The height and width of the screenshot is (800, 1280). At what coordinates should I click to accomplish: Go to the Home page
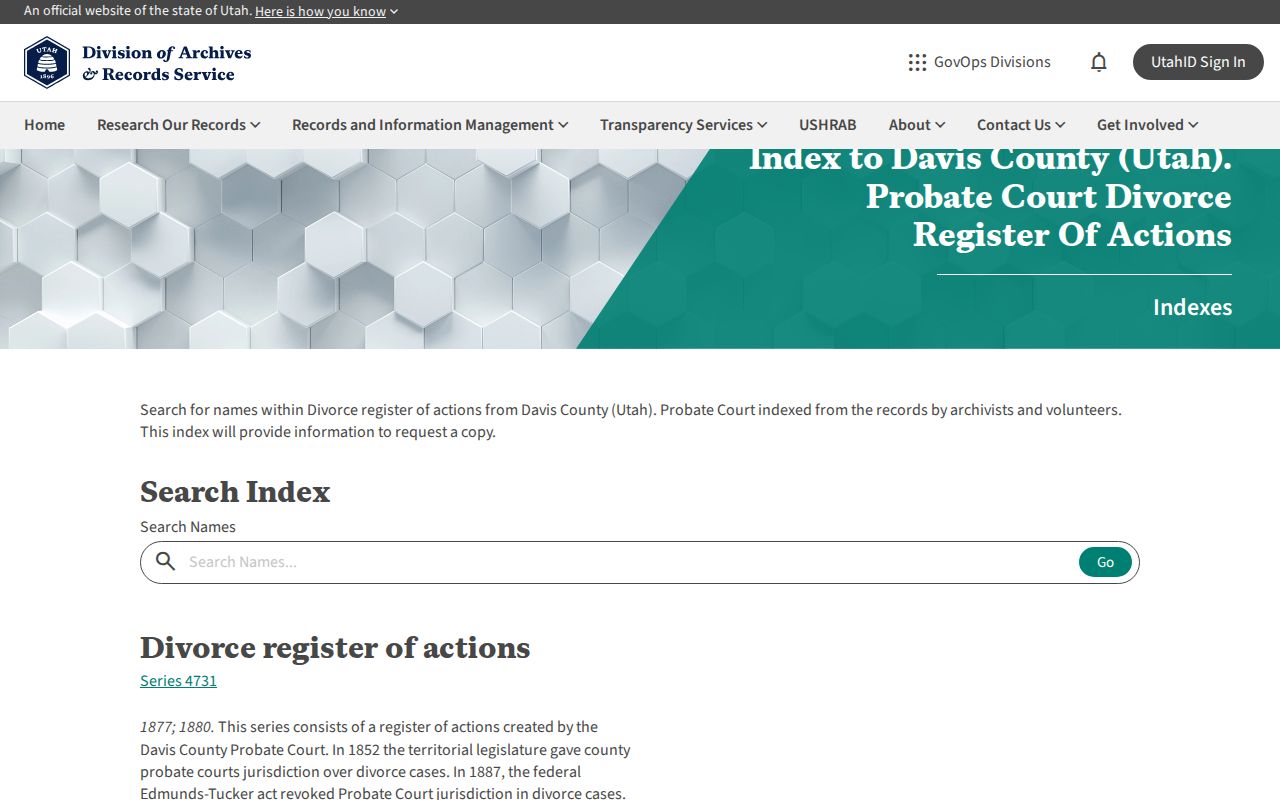[44, 125]
